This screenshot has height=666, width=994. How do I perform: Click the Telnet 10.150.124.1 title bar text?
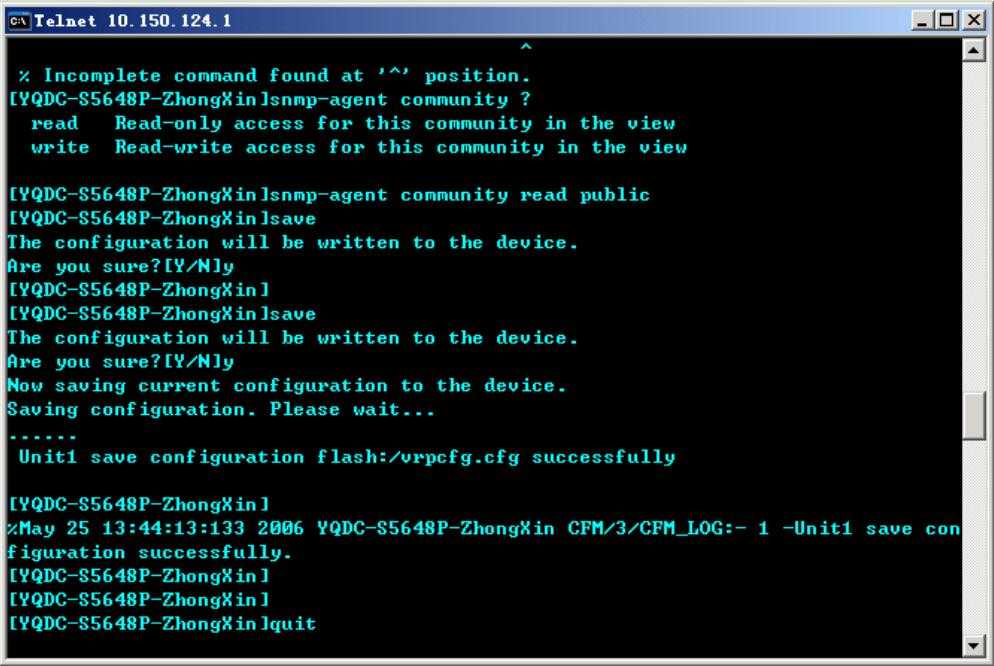click(x=132, y=21)
